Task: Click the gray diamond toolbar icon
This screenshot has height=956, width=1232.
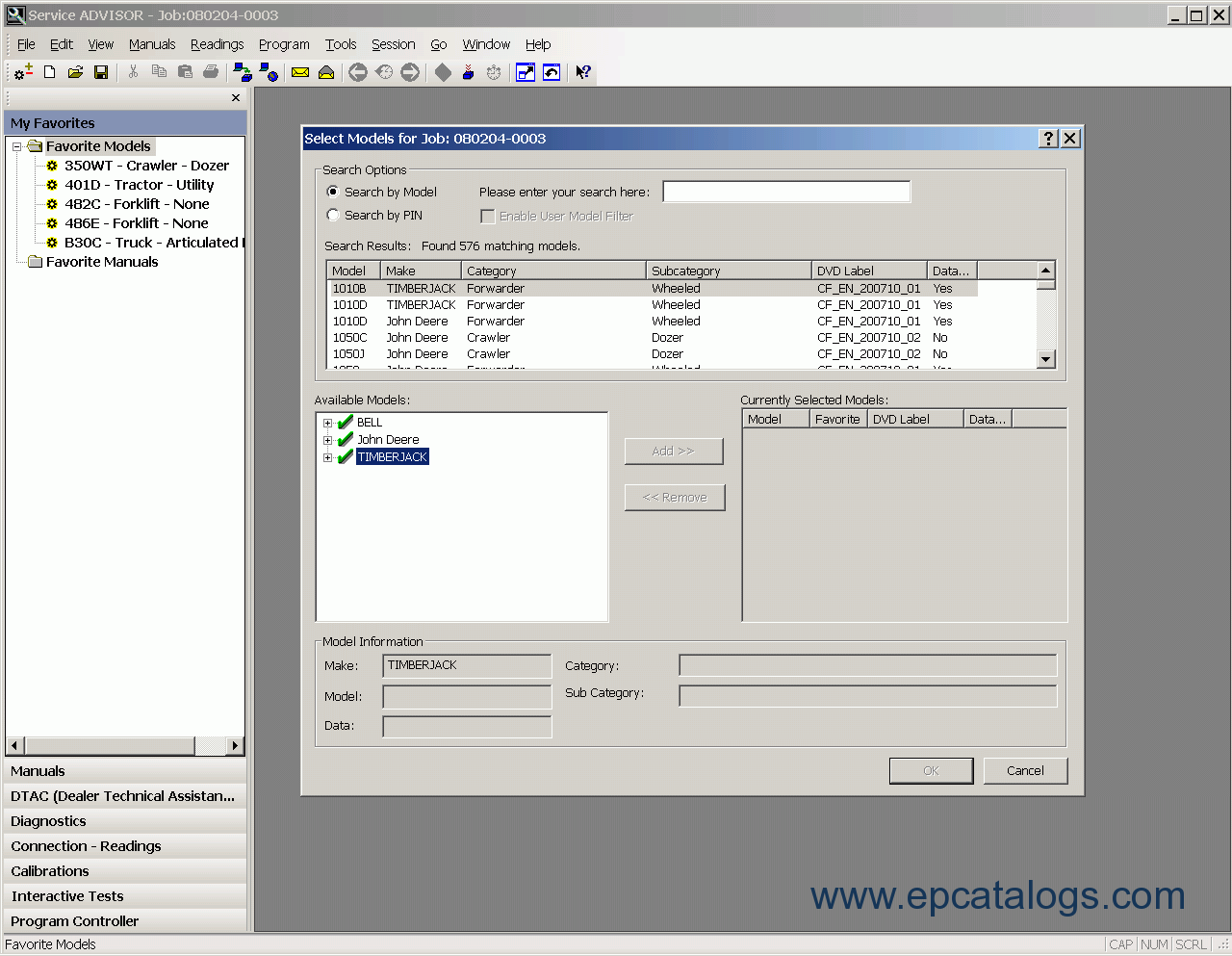Action: (443, 72)
